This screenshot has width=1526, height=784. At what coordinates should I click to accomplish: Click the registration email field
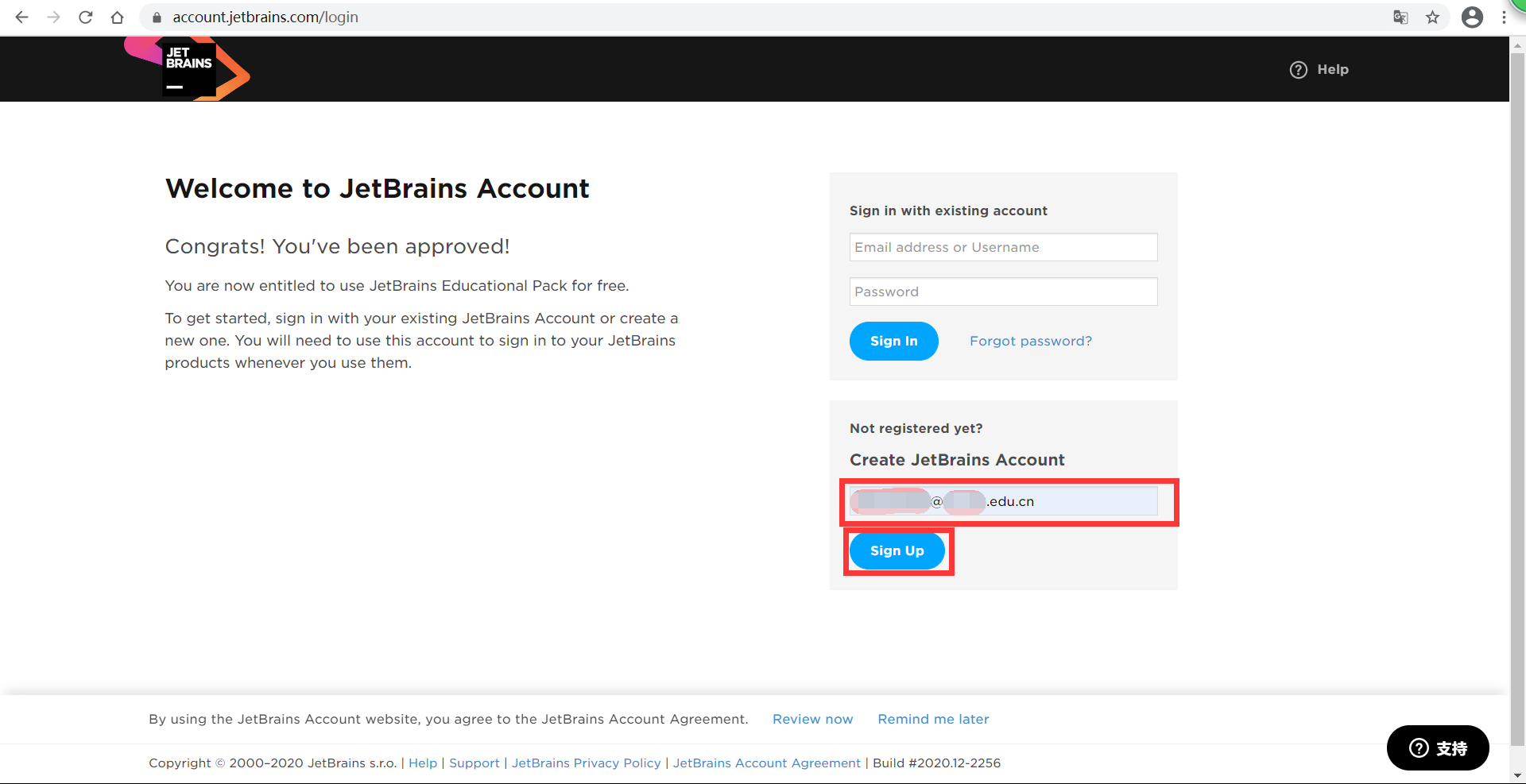point(1003,501)
